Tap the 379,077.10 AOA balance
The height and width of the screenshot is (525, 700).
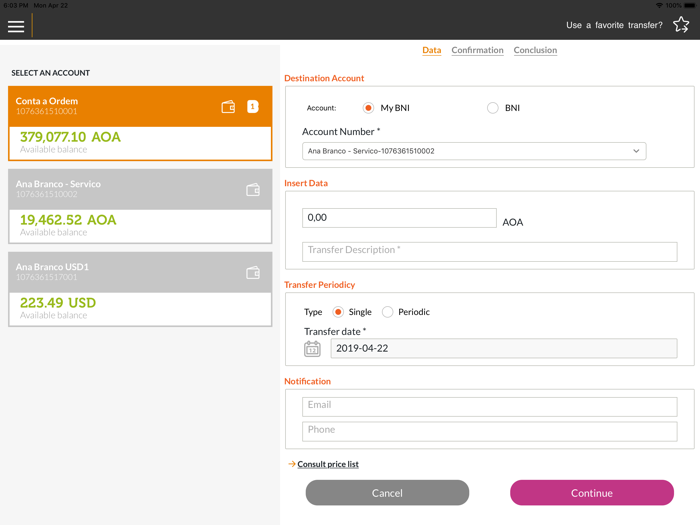pyautogui.click(x=70, y=137)
